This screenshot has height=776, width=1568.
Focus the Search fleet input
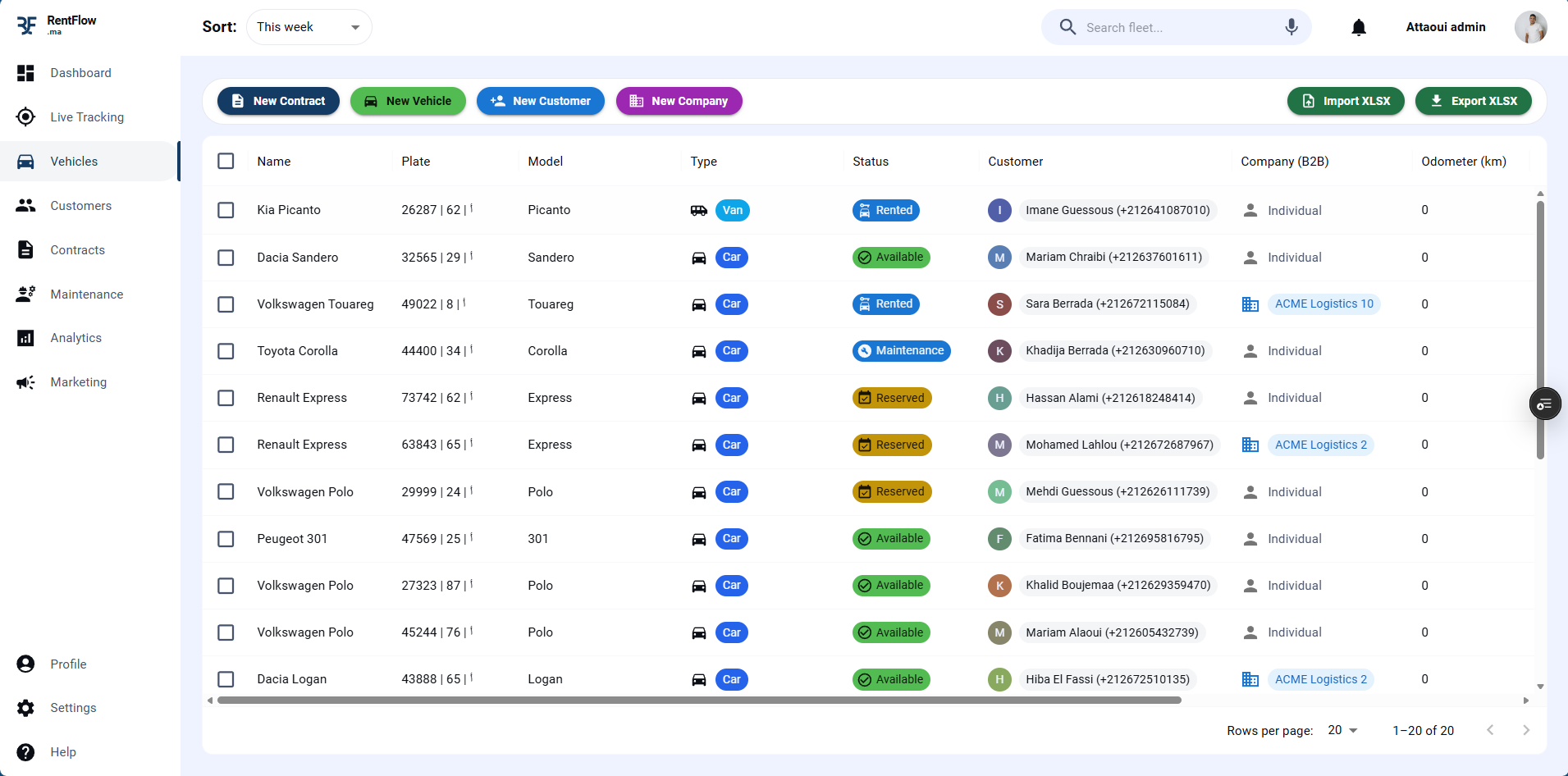(x=1177, y=27)
